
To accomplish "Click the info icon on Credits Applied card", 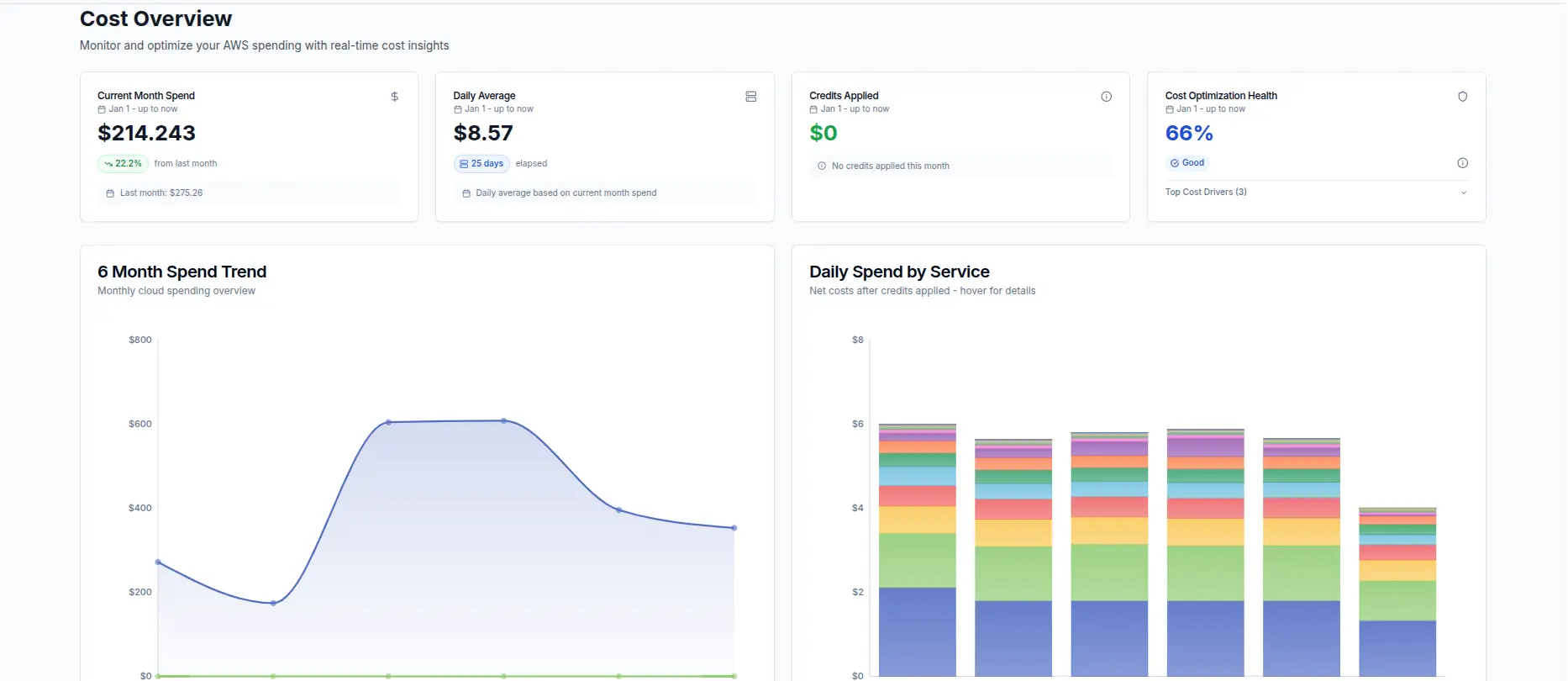I will (1106, 97).
